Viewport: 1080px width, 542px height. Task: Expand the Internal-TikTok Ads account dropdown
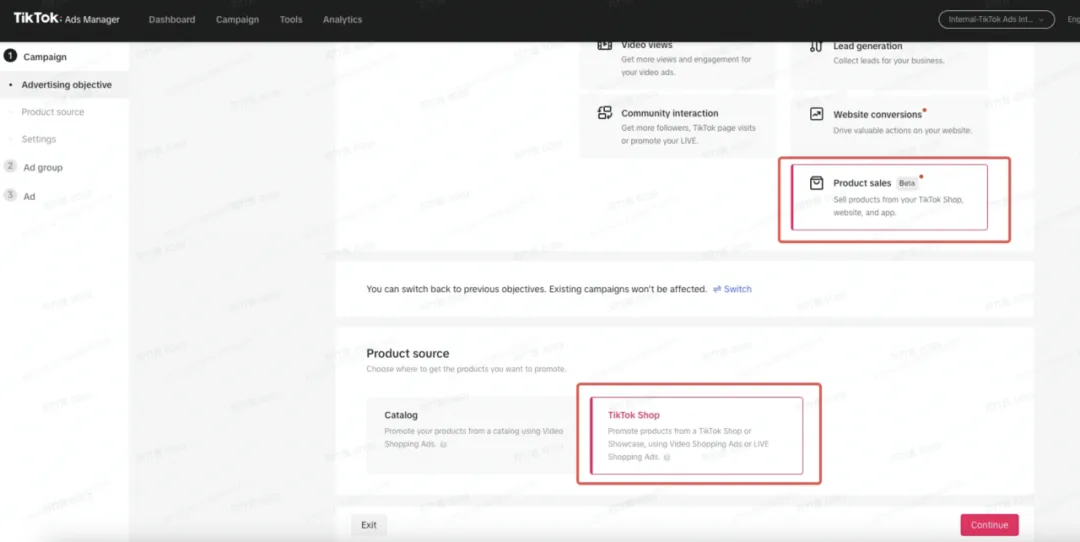996,19
